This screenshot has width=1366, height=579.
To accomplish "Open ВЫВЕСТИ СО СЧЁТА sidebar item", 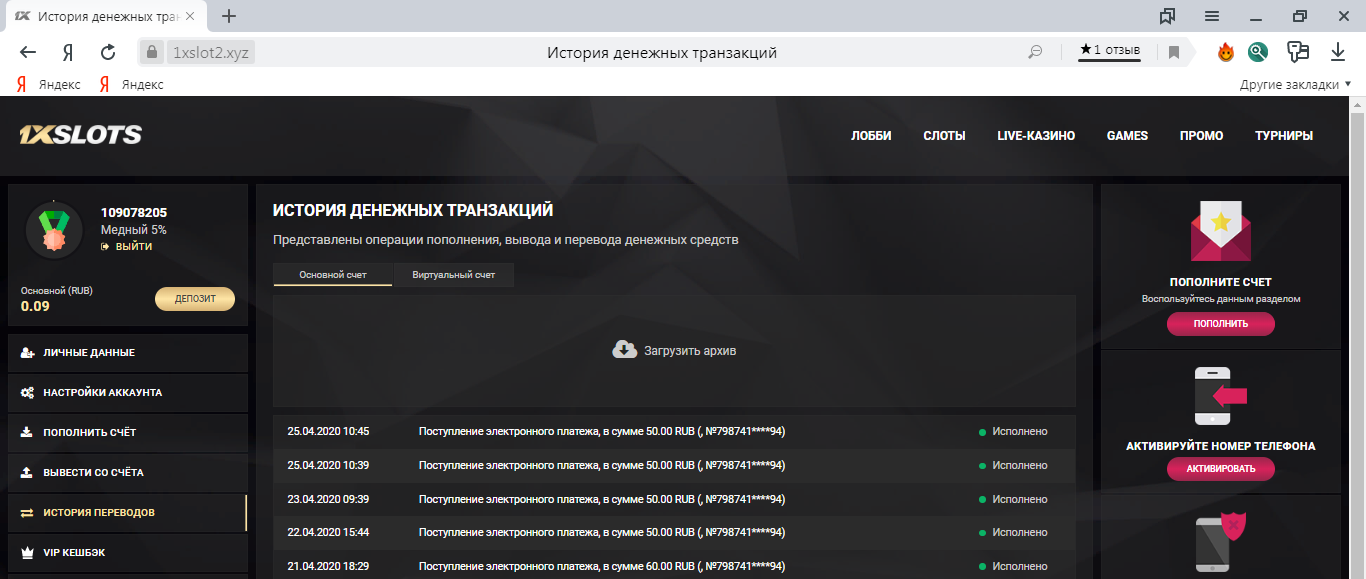I will (x=93, y=472).
